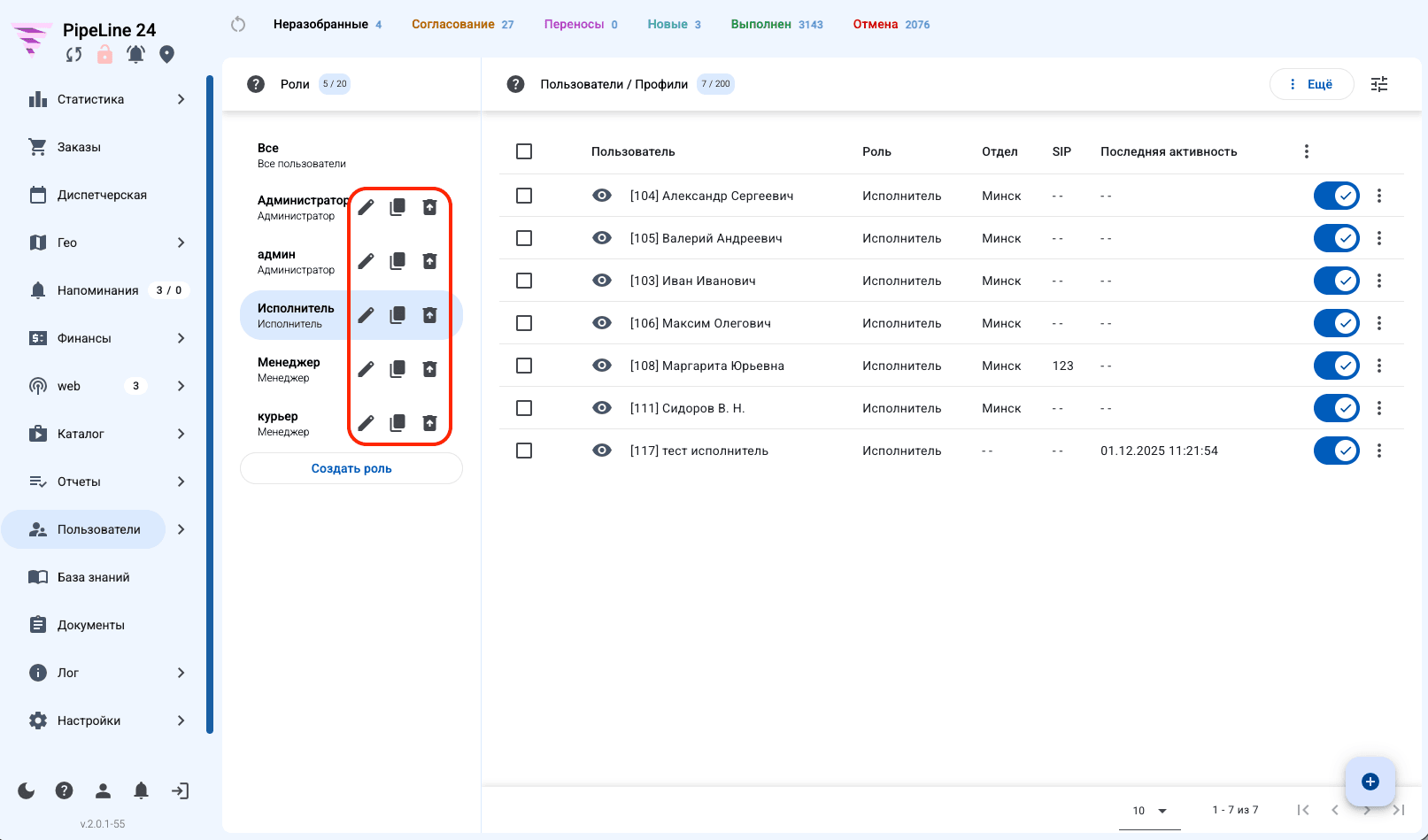This screenshot has height=840, width=1428.
Task: Sort by the Последняя активность column header
Action: click(1169, 151)
